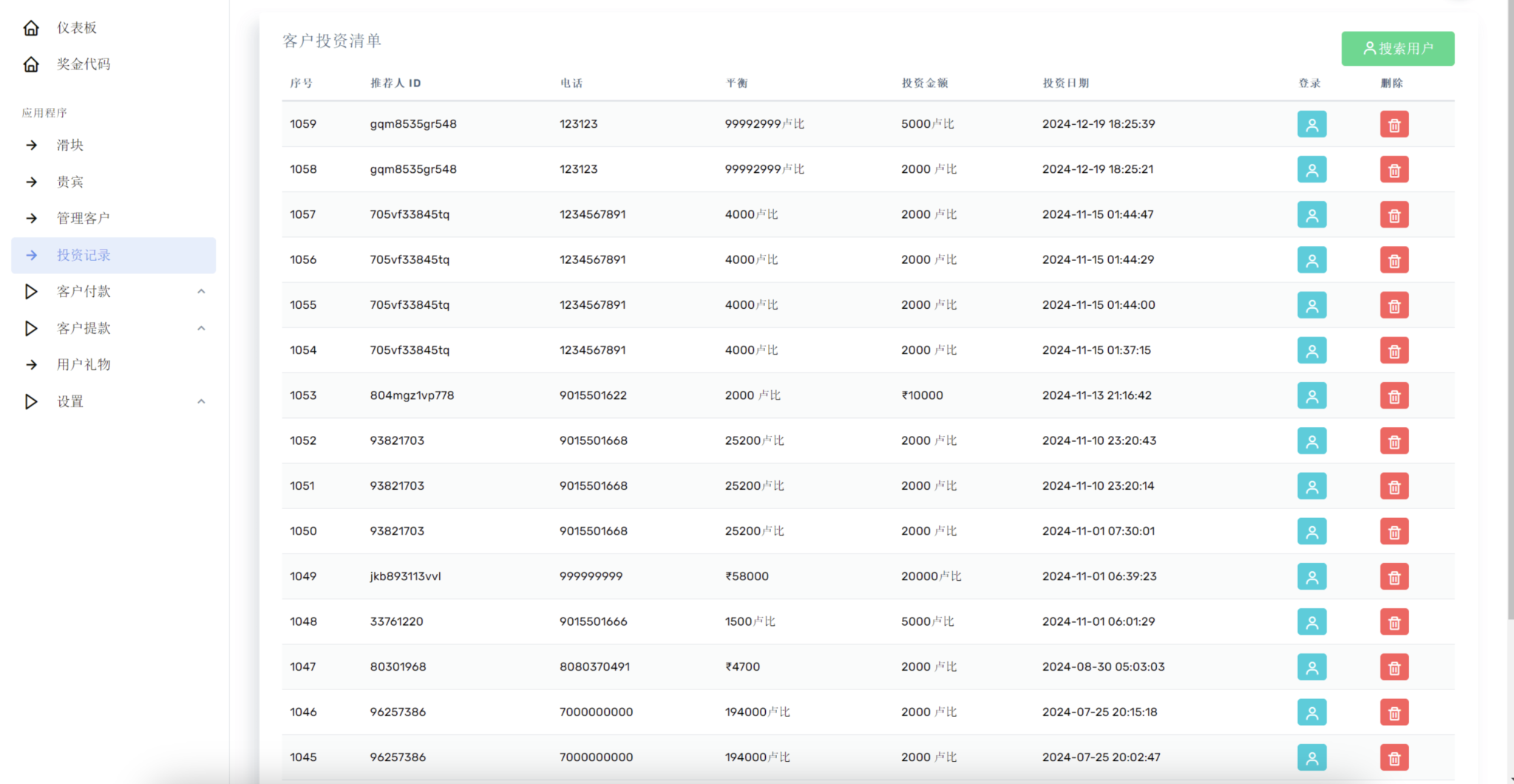The height and width of the screenshot is (784, 1514).
Task: Click the login icon for row 1059
Action: click(1311, 124)
